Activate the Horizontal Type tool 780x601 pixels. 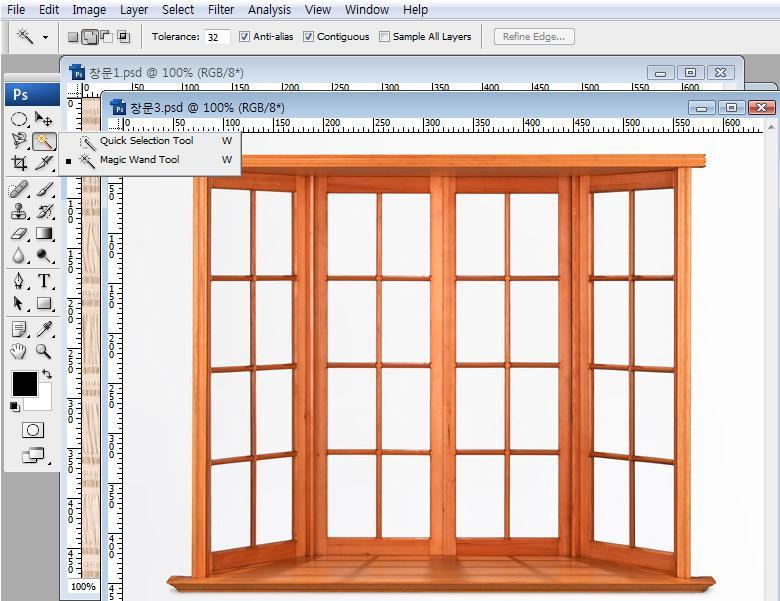44,281
